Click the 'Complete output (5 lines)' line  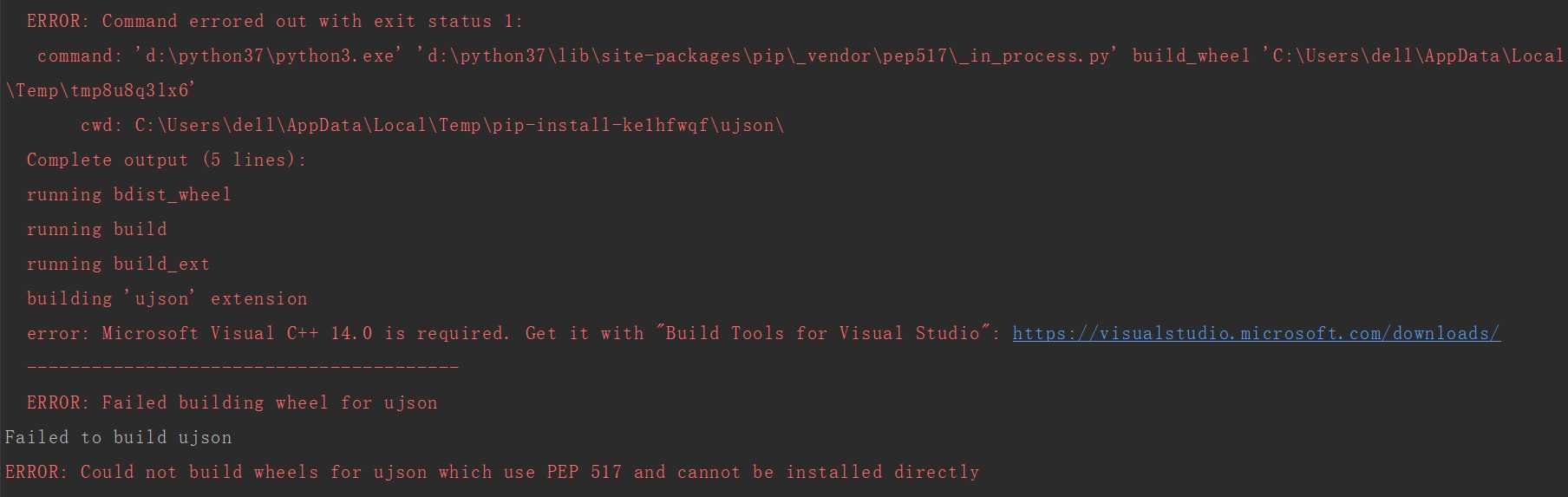166,160
